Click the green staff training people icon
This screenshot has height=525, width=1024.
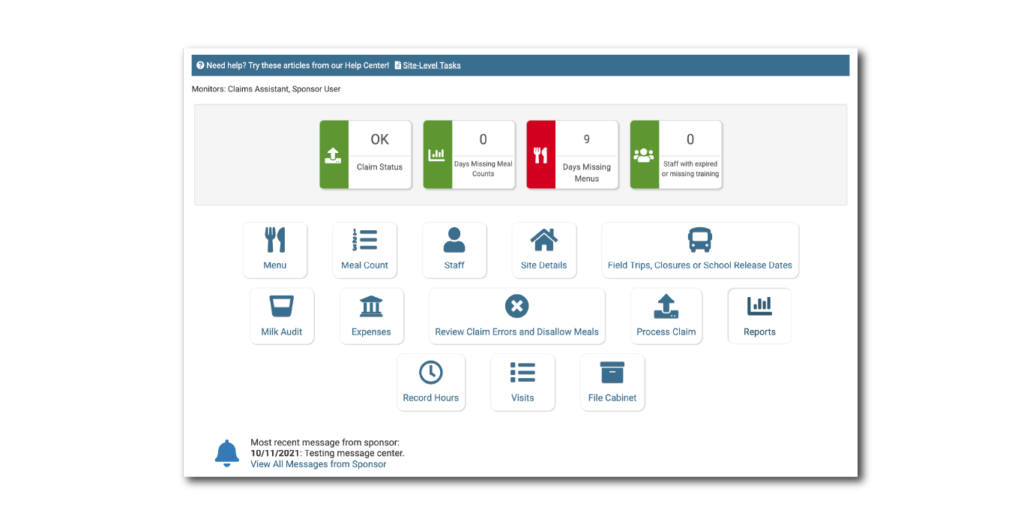644,155
